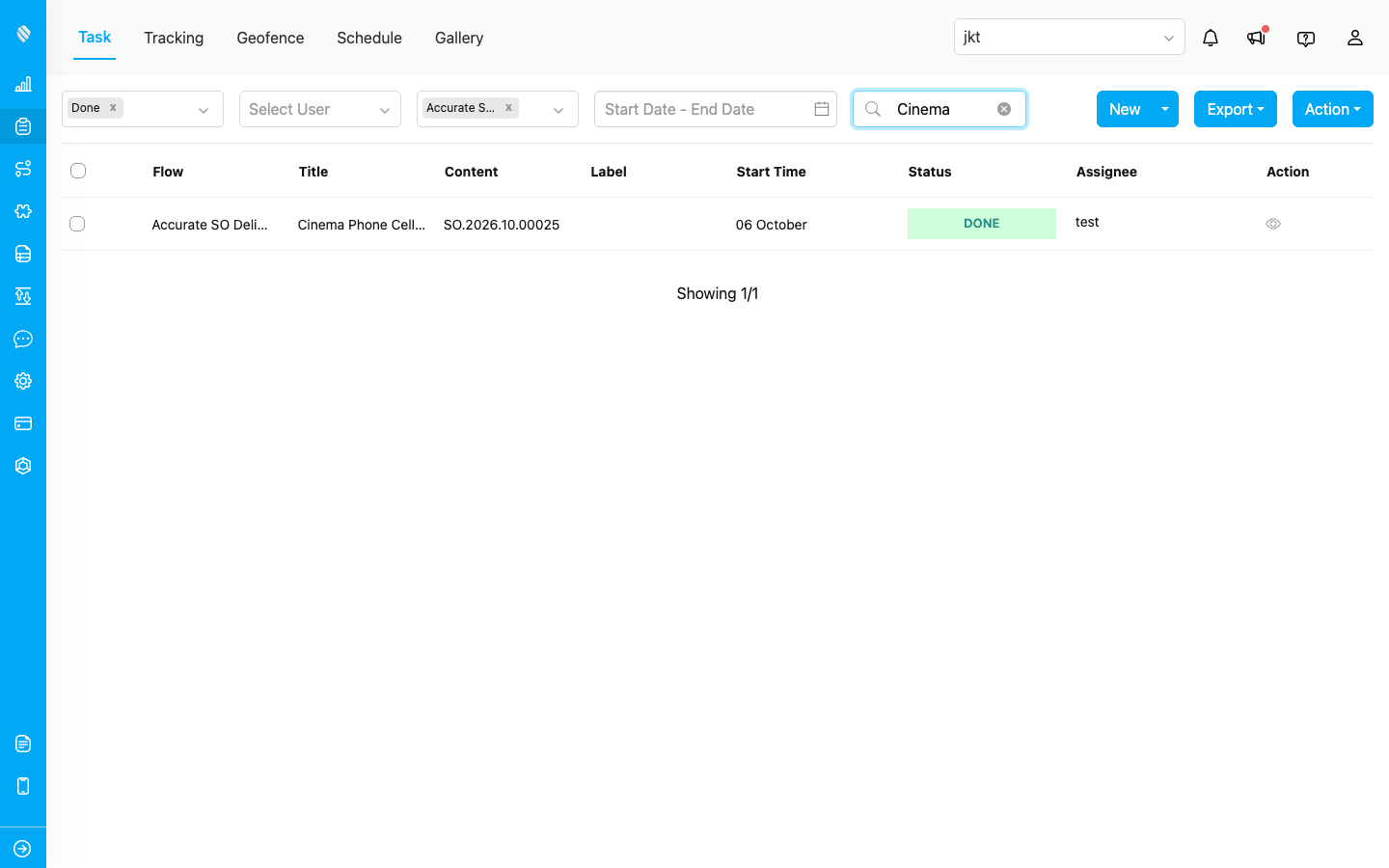Open the flow routing icon in sidebar
The height and width of the screenshot is (868, 1389).
pos(23,169)
